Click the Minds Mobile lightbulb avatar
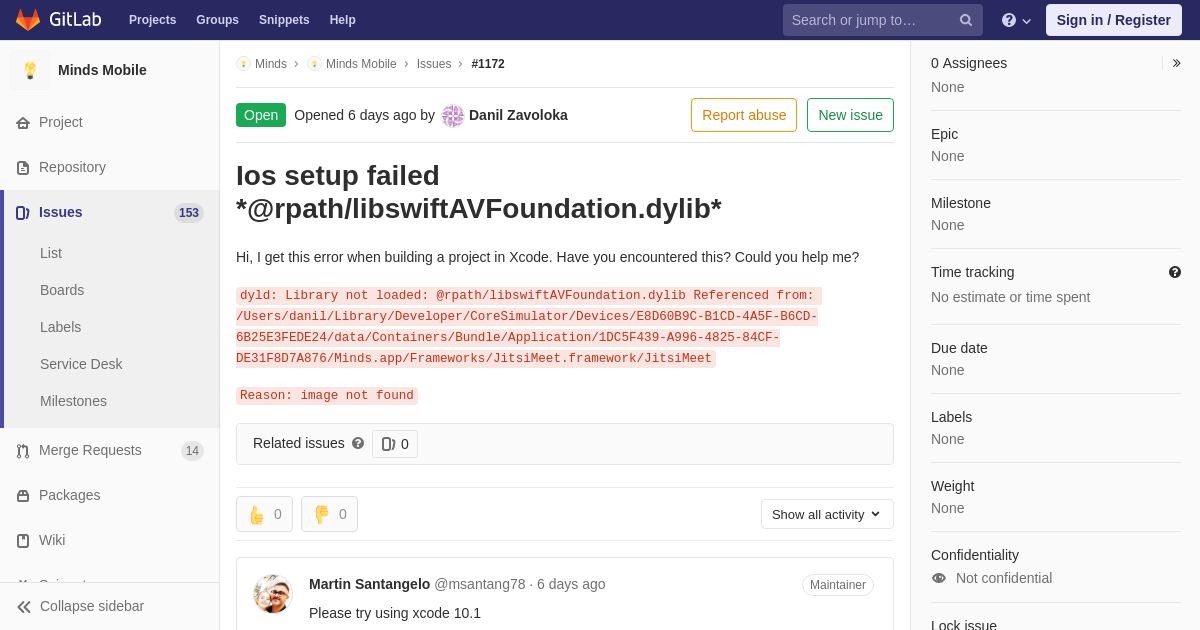 coord(30,70)
